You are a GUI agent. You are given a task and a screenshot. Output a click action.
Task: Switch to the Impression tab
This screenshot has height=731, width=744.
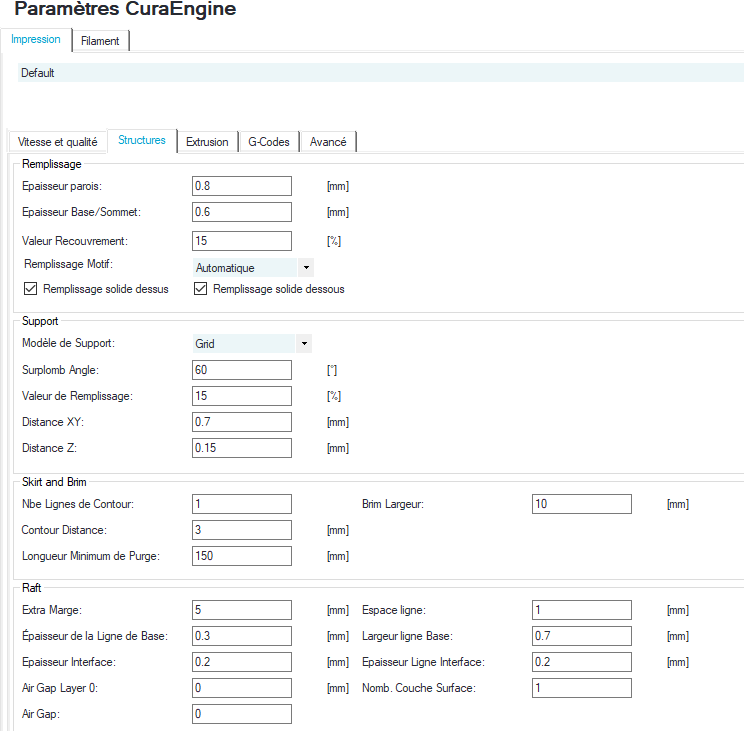[36, 39]
